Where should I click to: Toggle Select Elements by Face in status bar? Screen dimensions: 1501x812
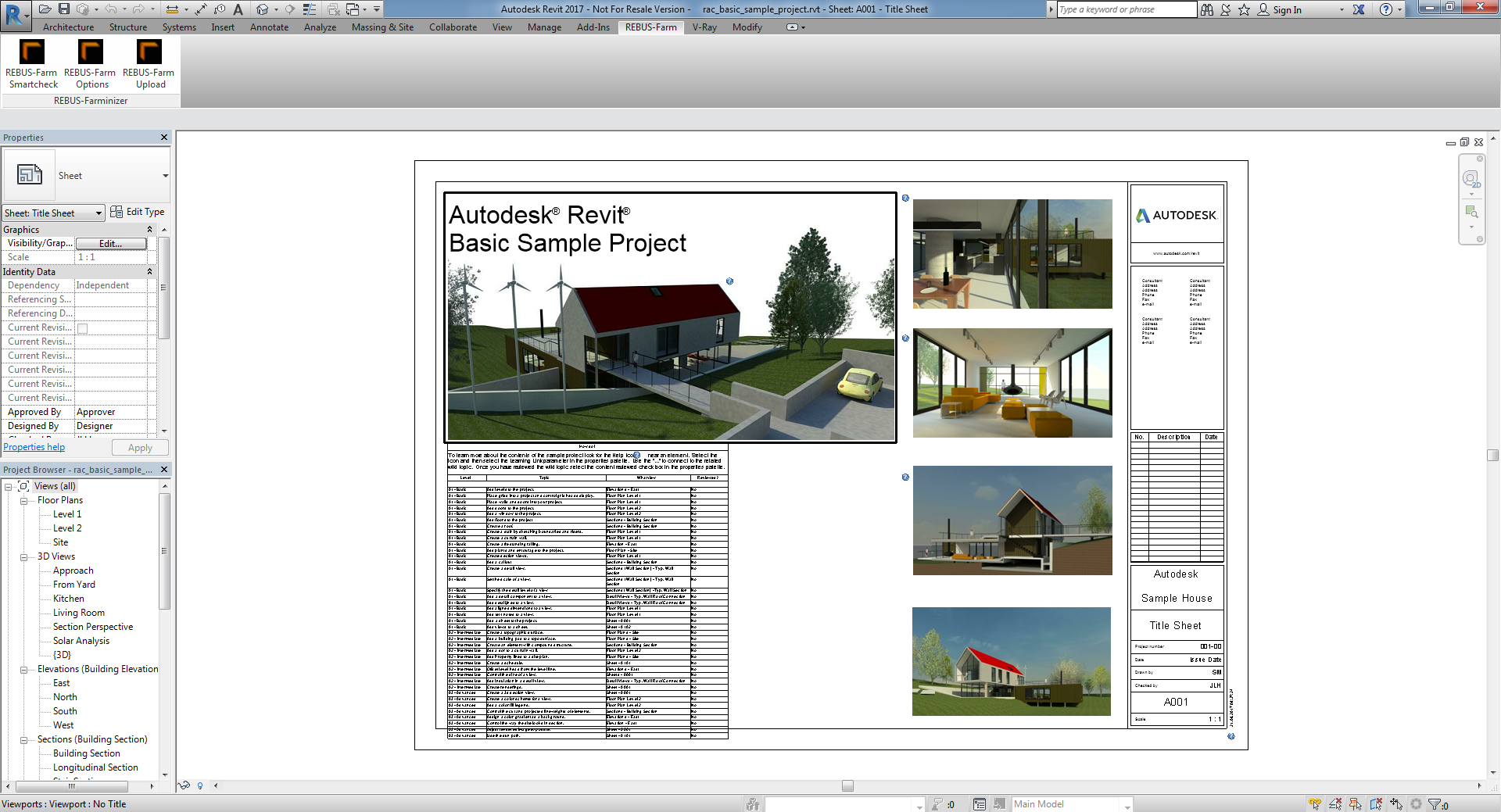click(x=1376, y=804)
